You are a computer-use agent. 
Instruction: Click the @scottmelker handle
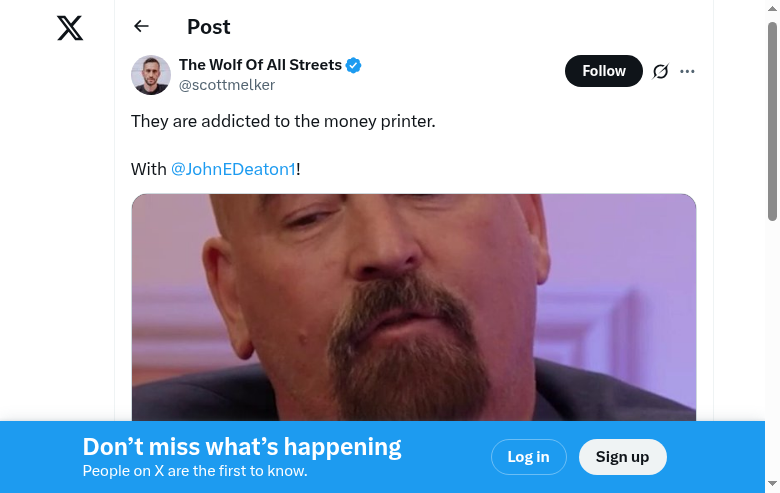[226, 85]
